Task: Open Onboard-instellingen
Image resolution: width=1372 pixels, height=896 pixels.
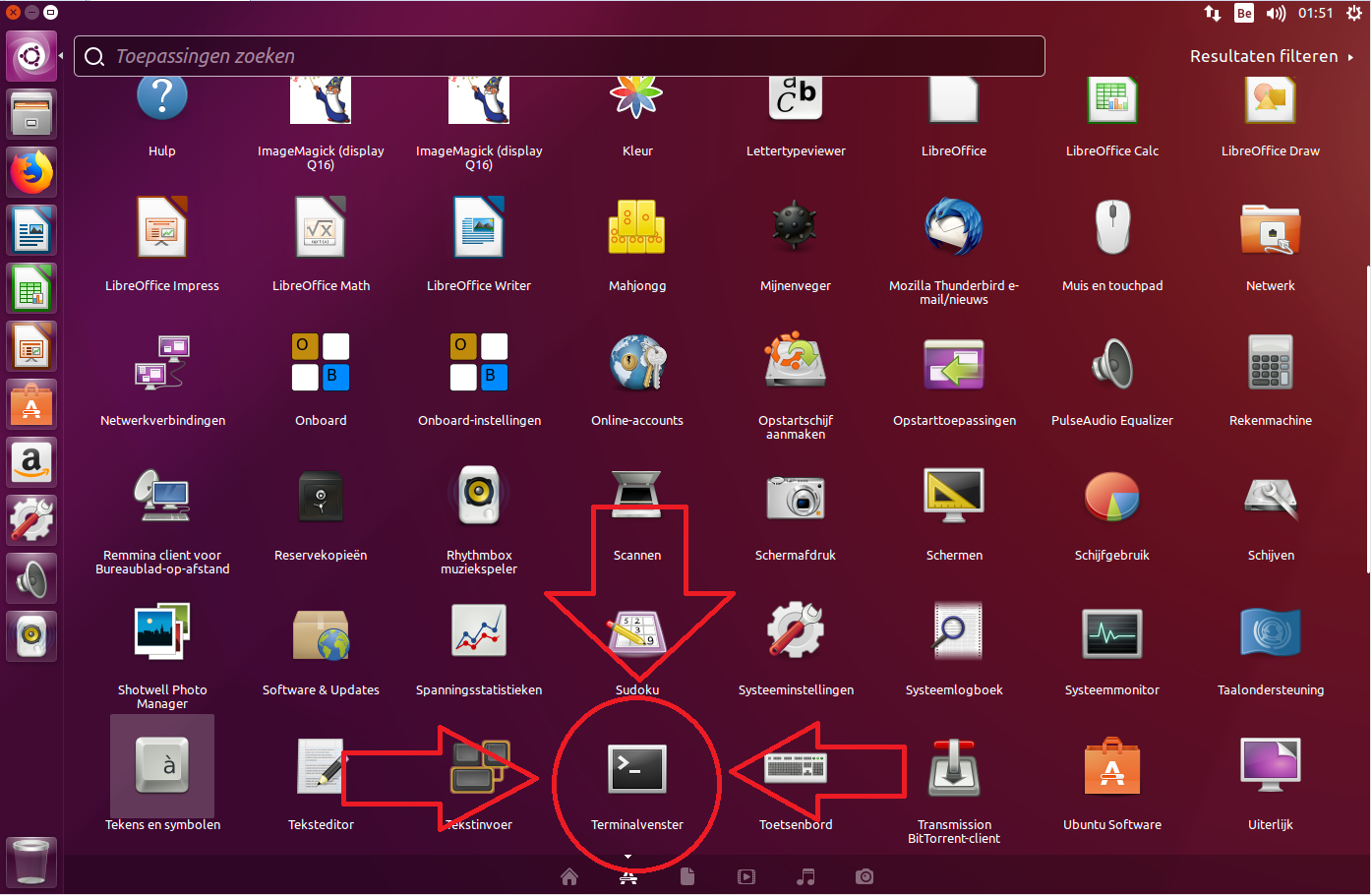Action: pyautogui.click(x=479, y=362)
